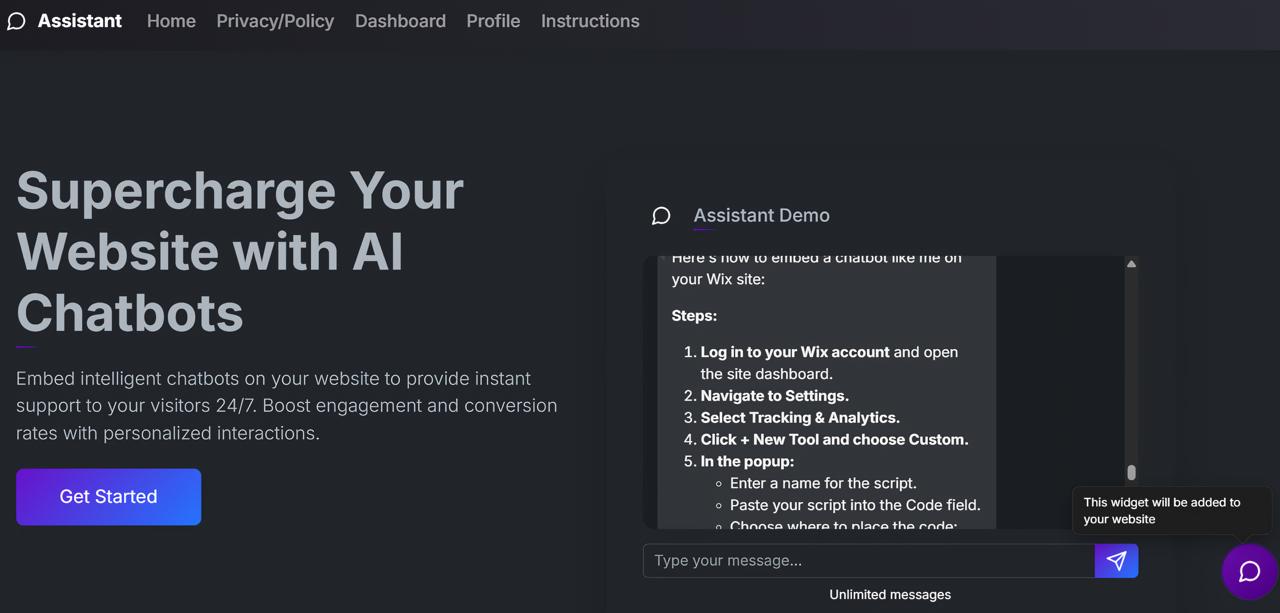Click the Assistant brand name link

pos(80,21)
